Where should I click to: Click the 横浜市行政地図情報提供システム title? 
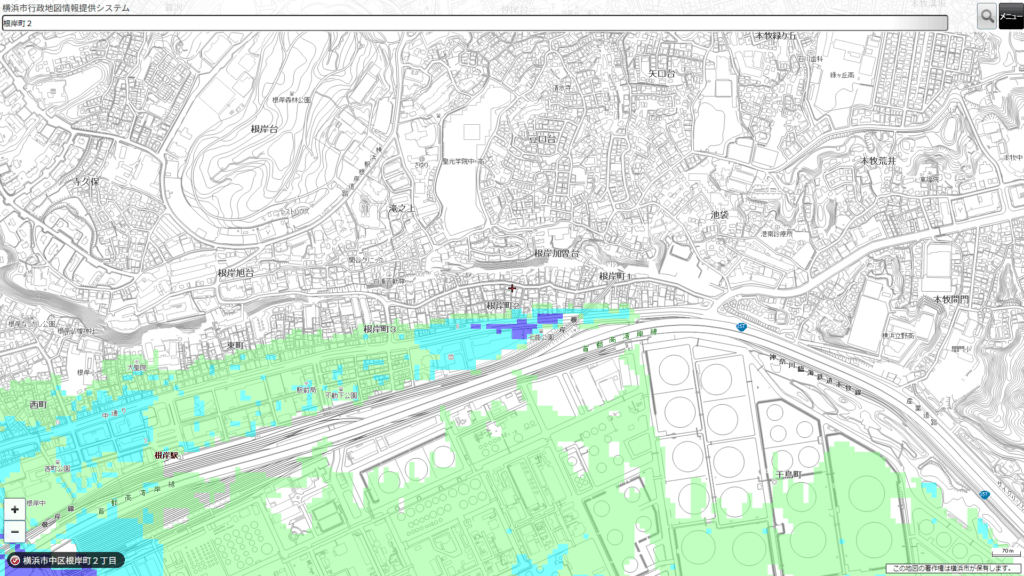coord(66,7)
